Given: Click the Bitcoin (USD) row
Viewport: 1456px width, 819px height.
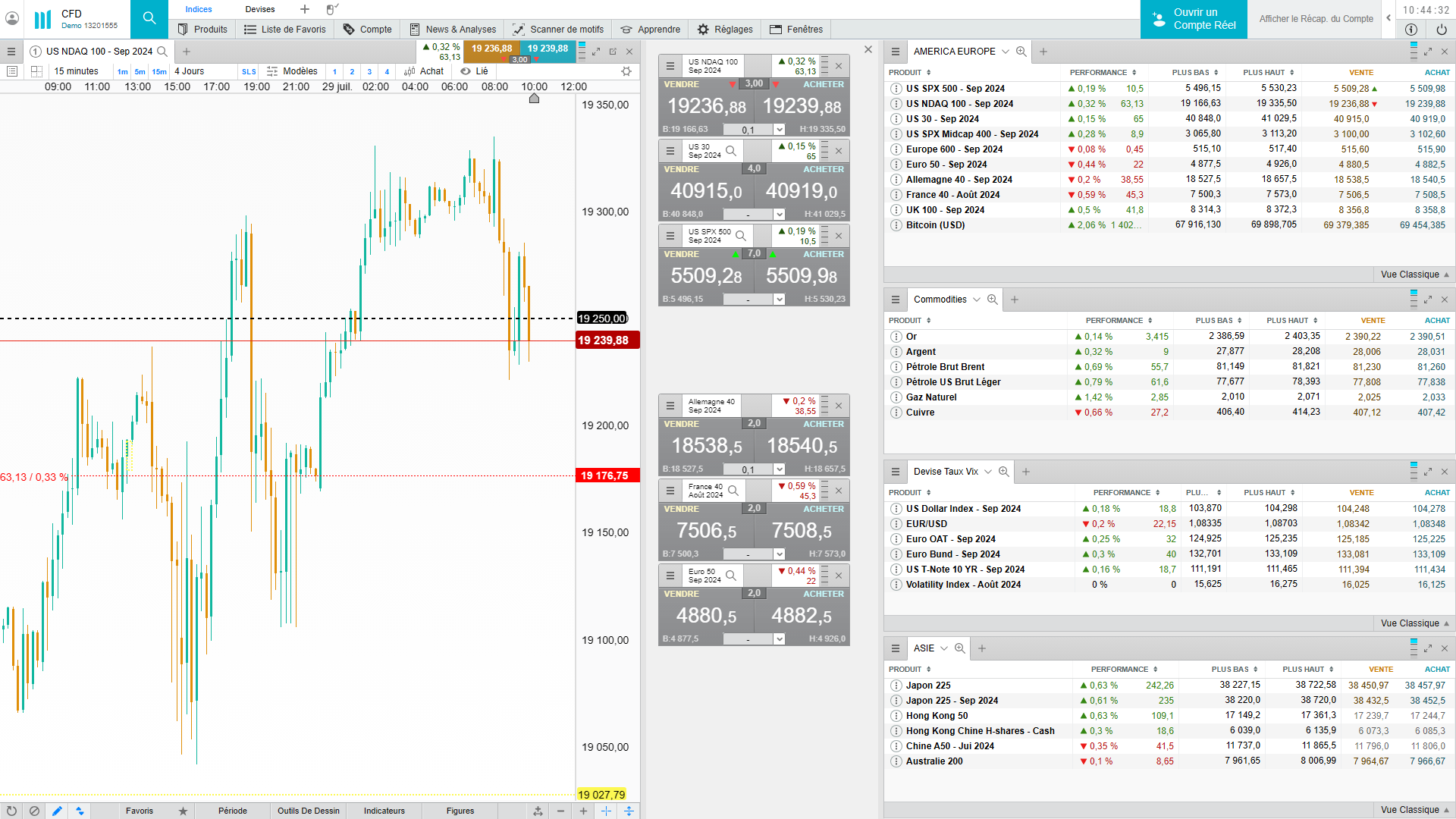Looking at the screenshot, I should tap(935, 225).
